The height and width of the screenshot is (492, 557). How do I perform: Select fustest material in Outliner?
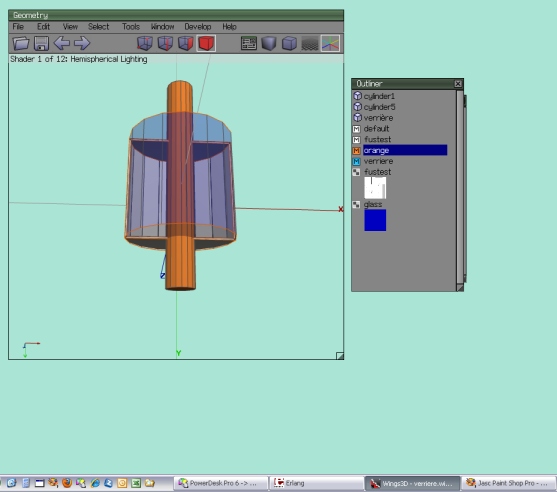(x=378, y=139)
